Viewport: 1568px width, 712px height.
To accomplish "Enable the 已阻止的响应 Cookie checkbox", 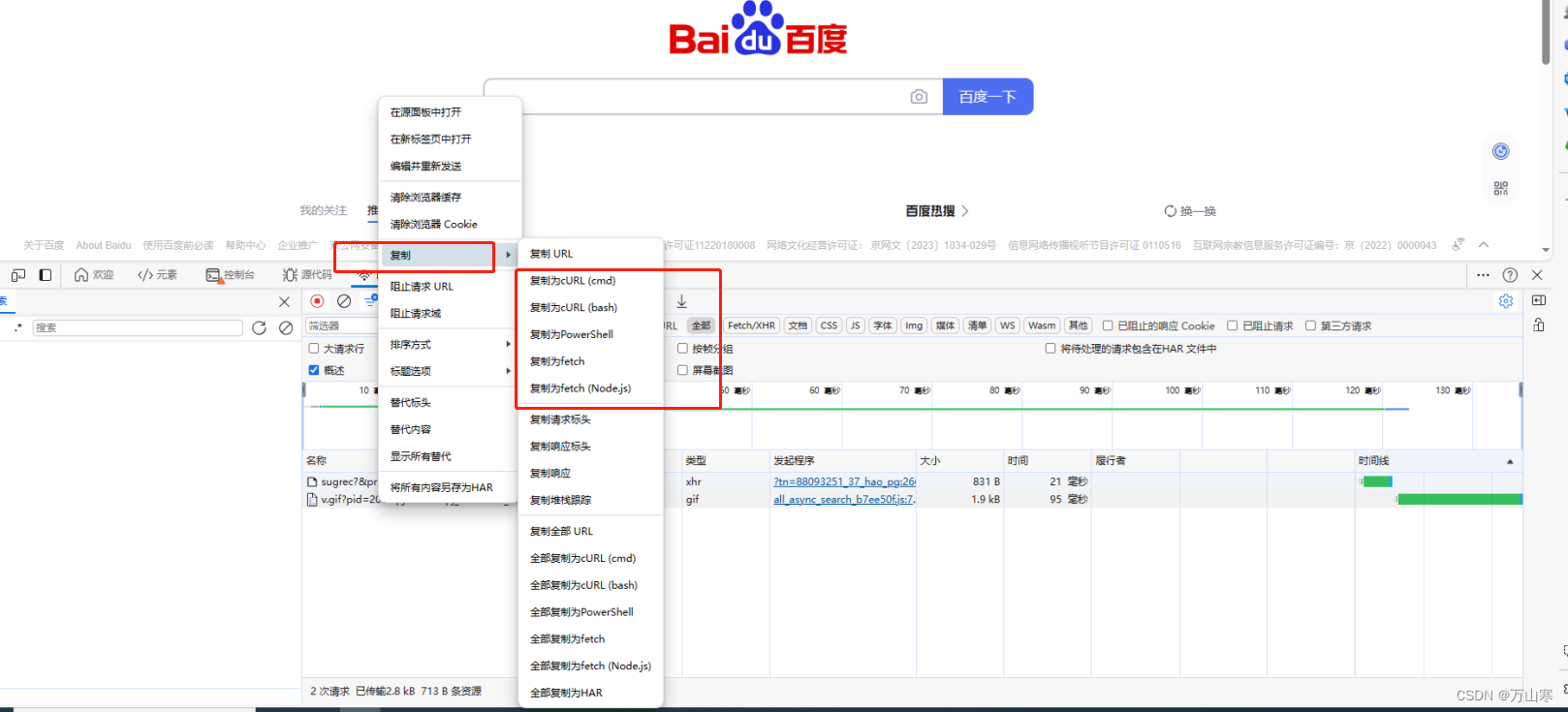I will click(1108, 325).
